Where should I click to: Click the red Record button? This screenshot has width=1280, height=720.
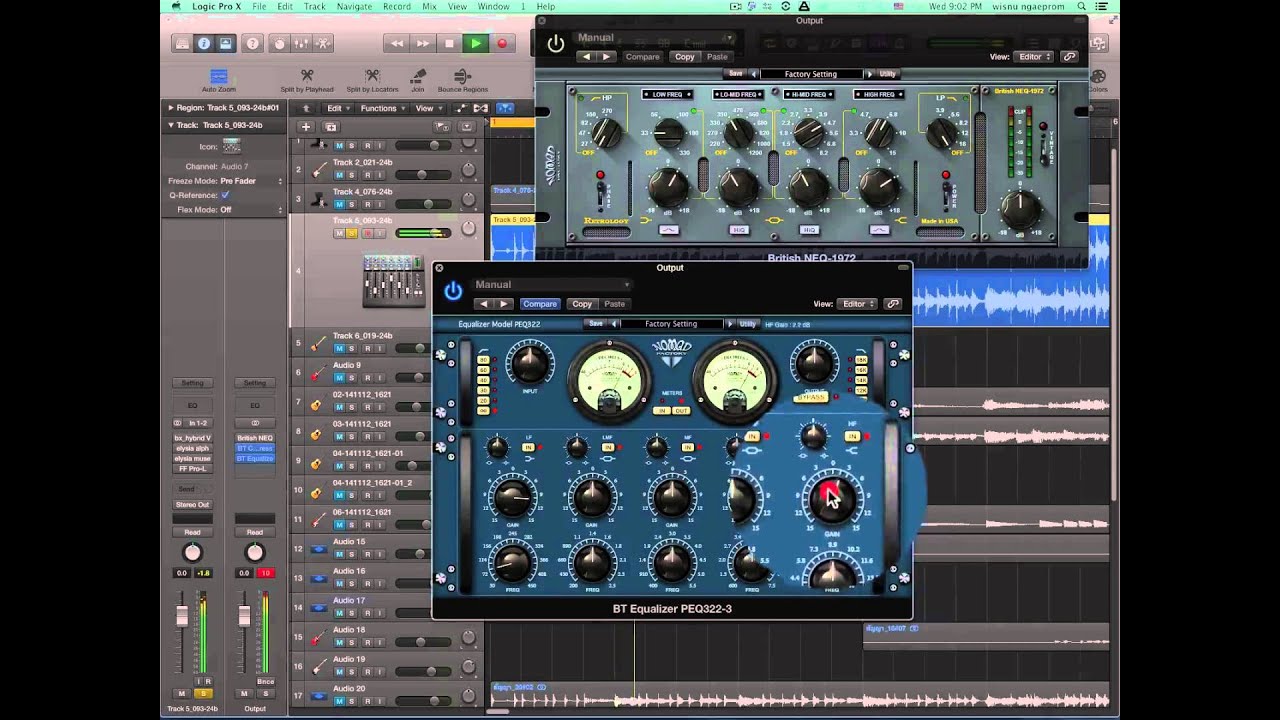pos(502,43)
